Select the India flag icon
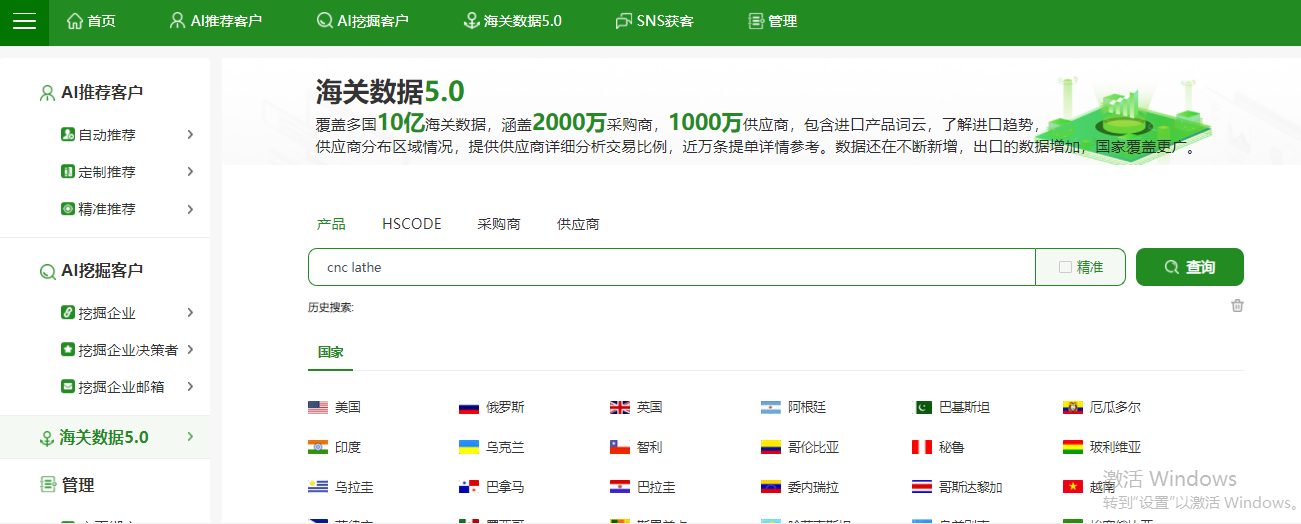The image size is (1301, 524). tap(318, 447)
